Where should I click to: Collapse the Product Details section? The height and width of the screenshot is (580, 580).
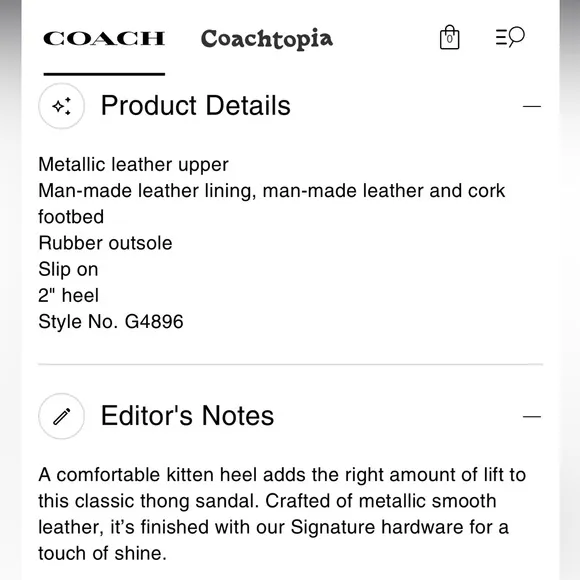tap(532, 107)
